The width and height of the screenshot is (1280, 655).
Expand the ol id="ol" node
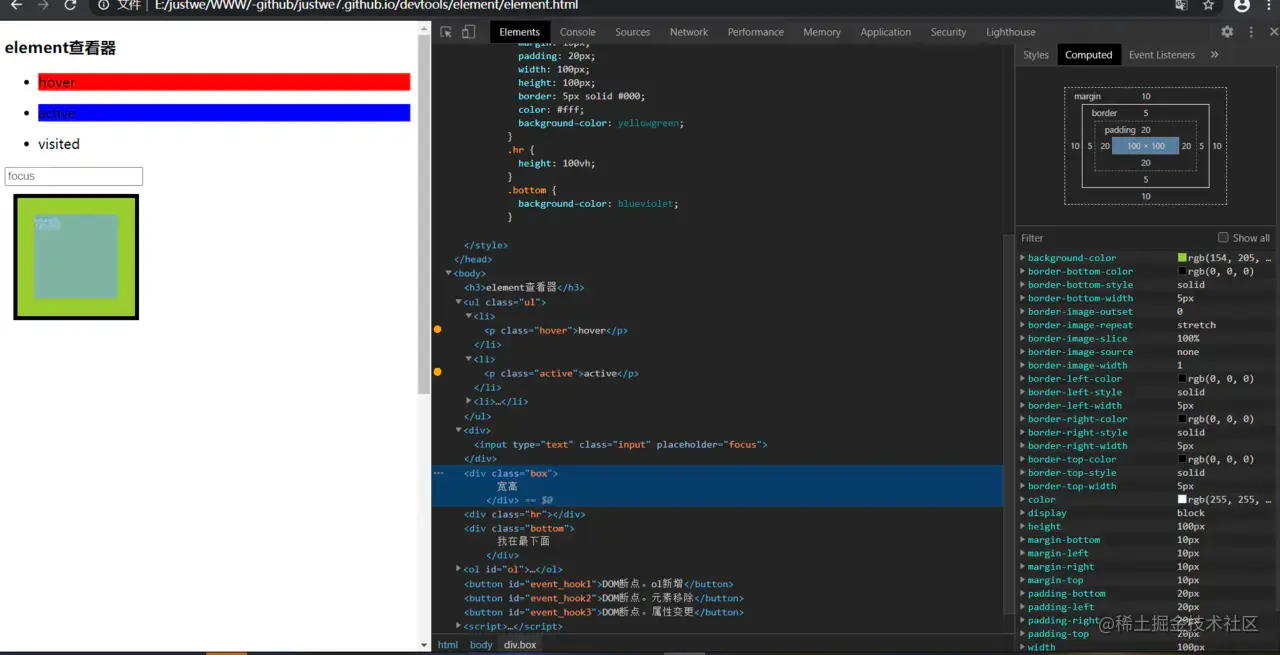coord(459,569)
